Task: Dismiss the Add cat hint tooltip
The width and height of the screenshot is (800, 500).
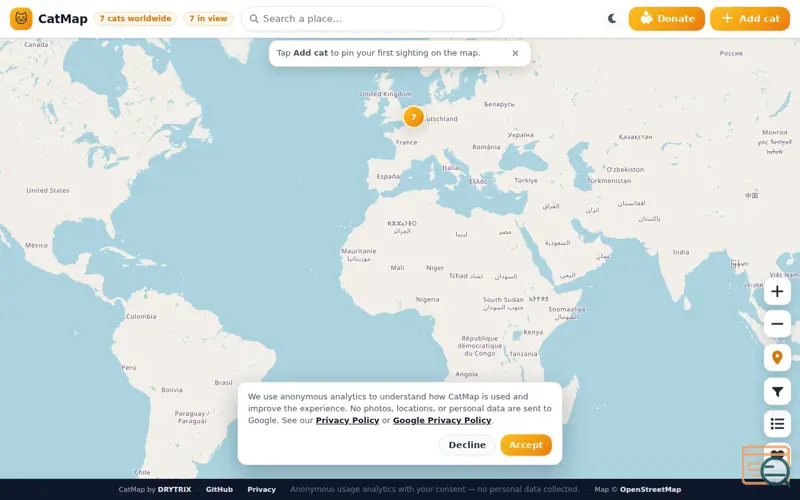Action: 515,53
